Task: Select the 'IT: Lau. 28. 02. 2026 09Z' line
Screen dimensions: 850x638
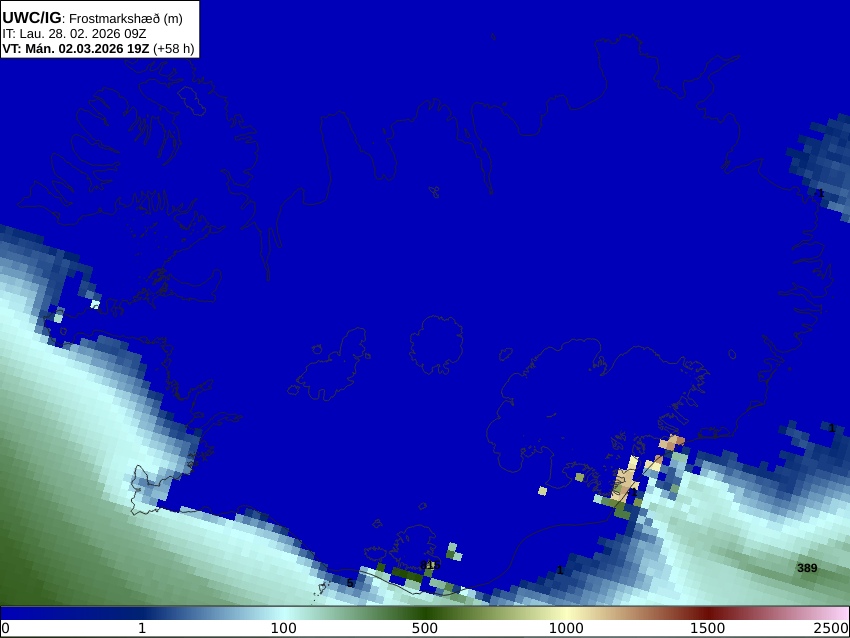Action: point(74,34)
